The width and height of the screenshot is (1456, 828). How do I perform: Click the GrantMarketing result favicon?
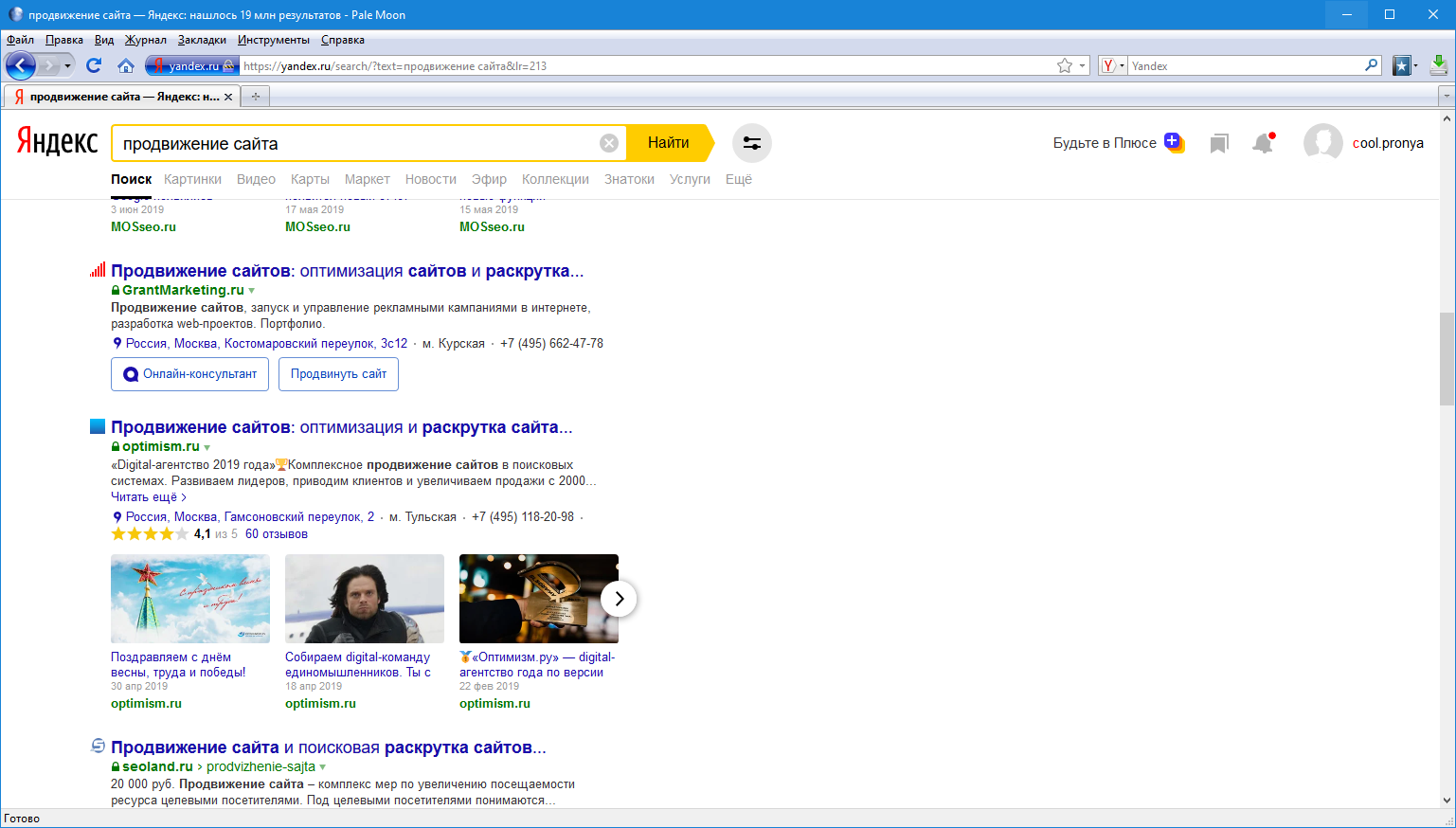tap(98, 270)
